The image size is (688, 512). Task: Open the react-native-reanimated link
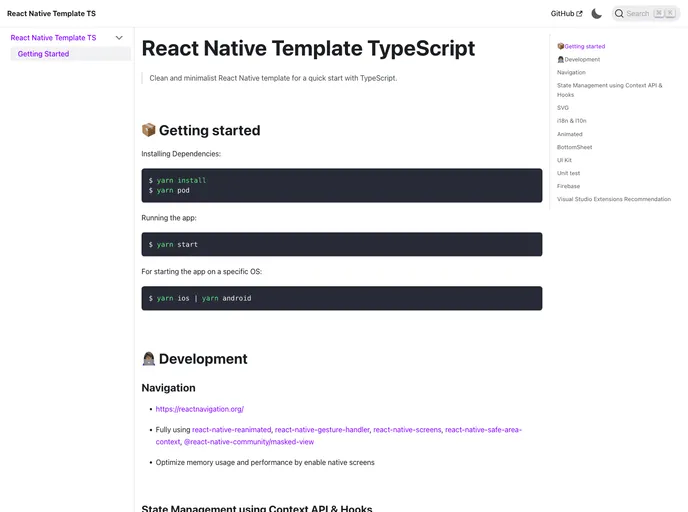pyautogui.click(x=232, y=430)
